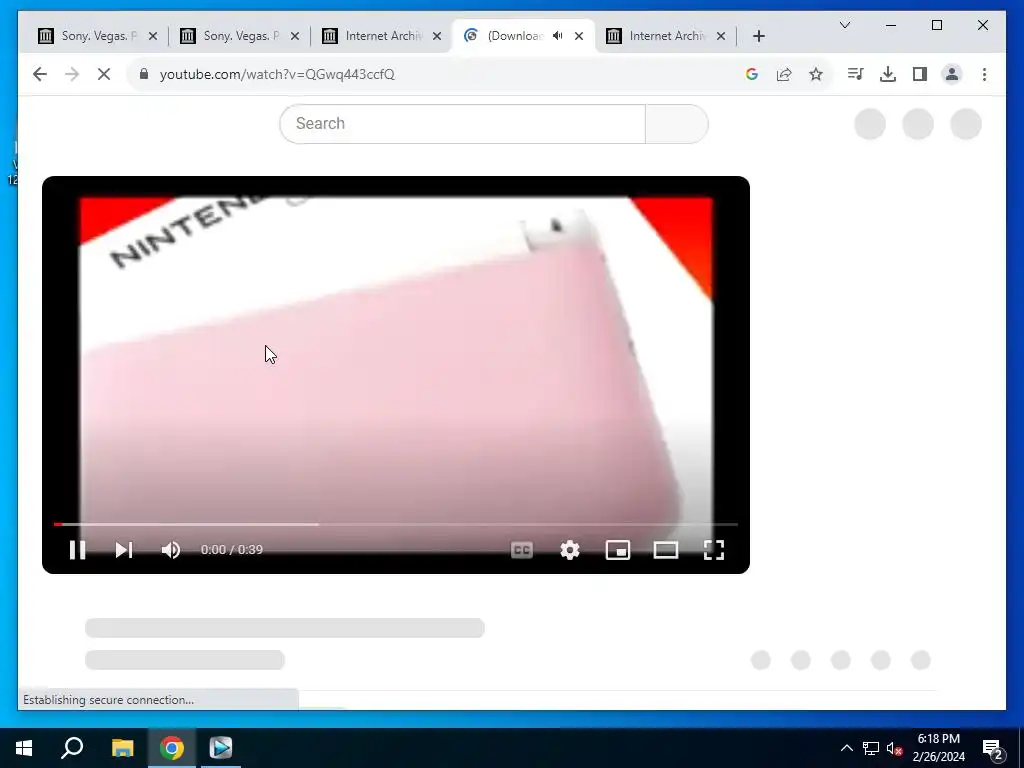Open video settings gear

coord(570,550)
